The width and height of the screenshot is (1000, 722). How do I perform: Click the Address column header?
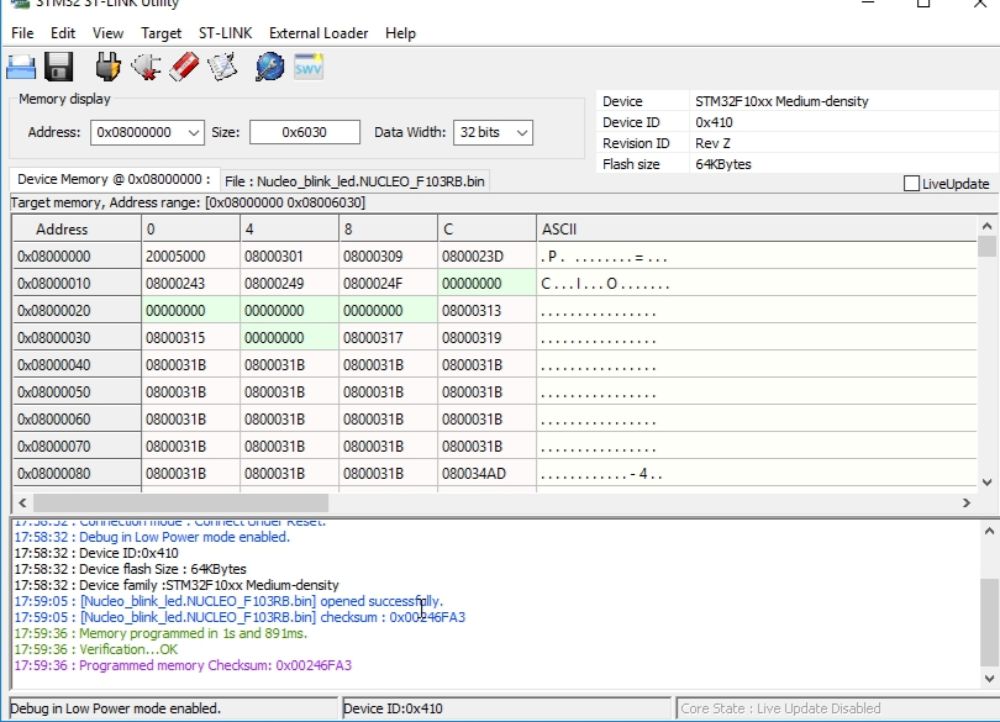point(77,229)
